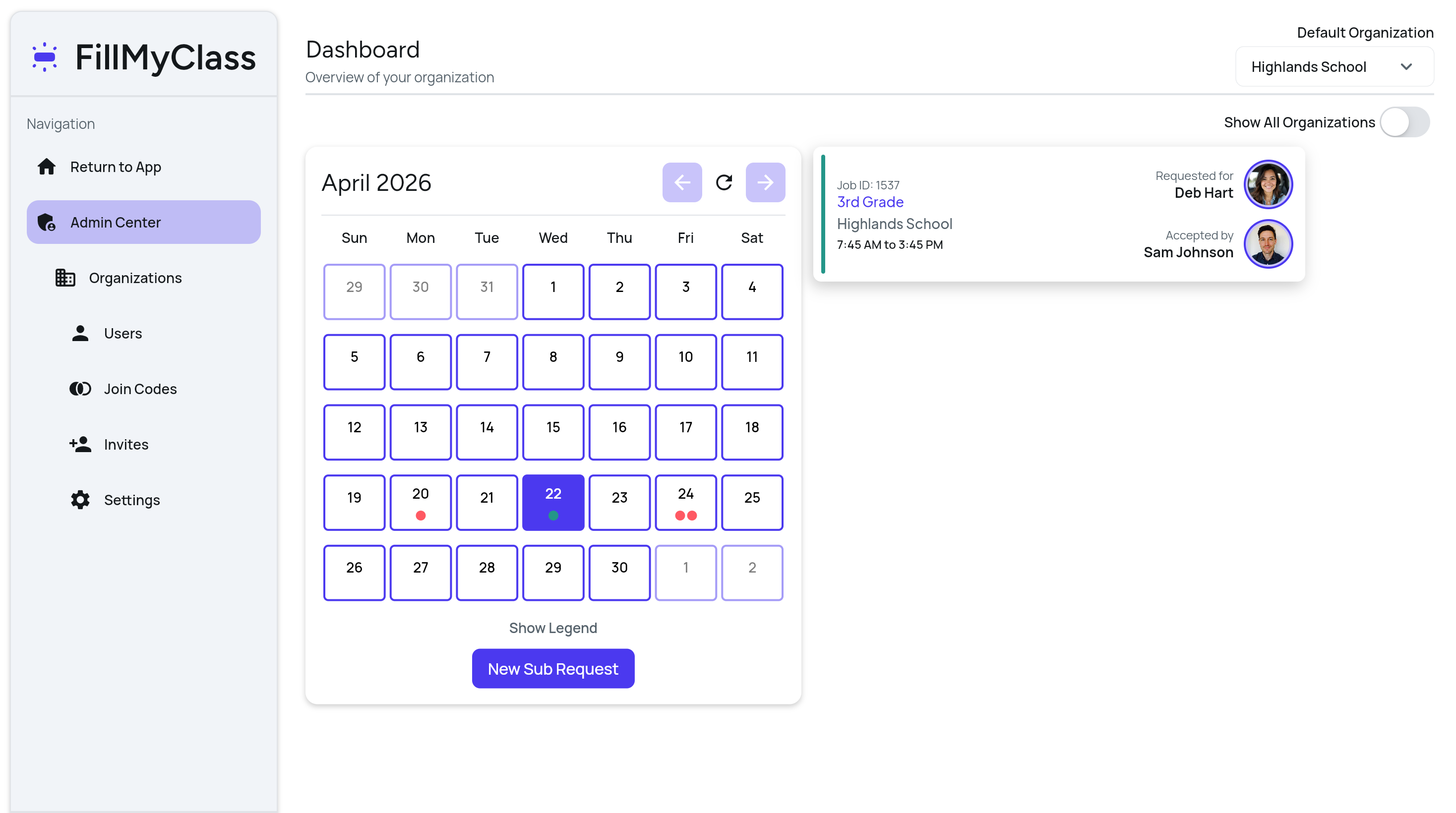Viewport: 1456px width, 813px height.
Task: Click the FillMyClass logo icon
Action: point(45,57)
